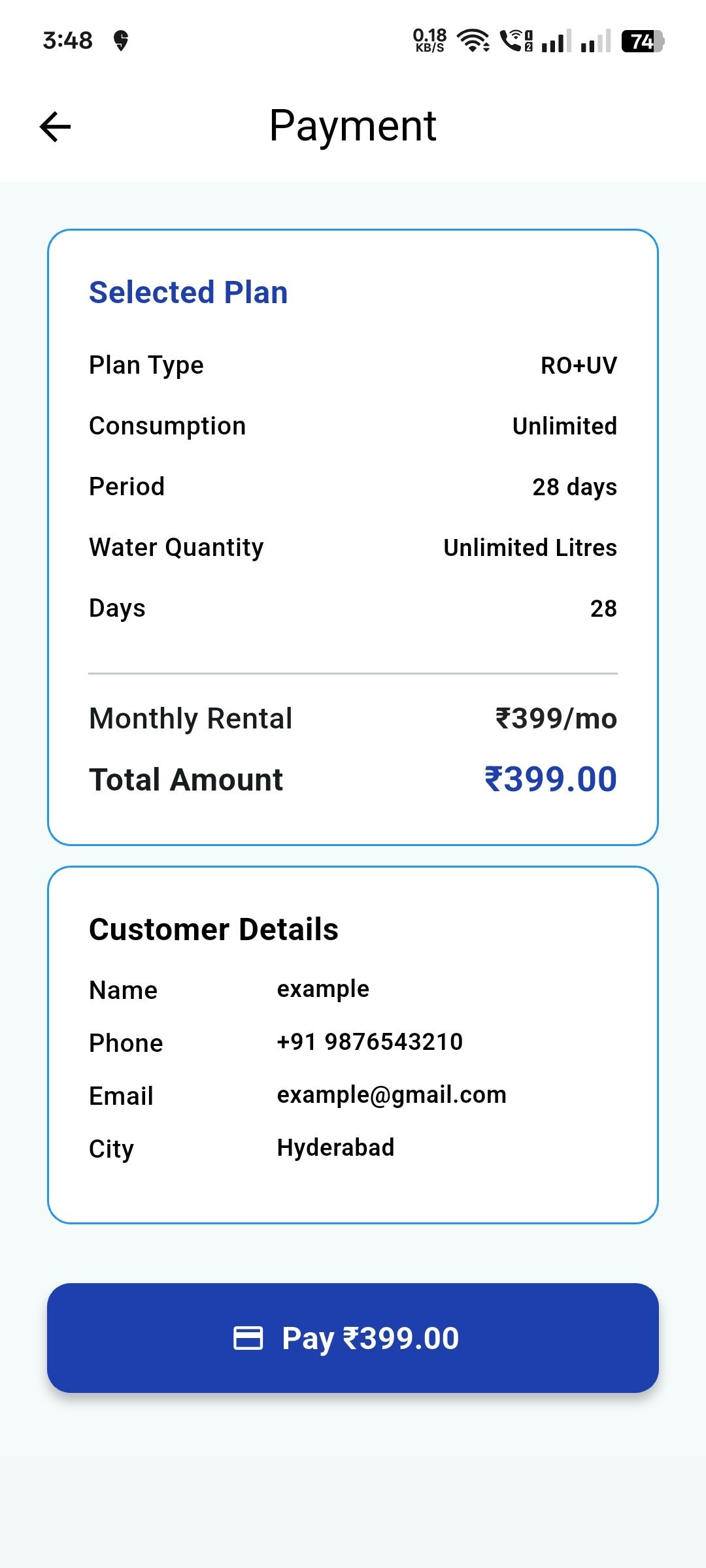Screen dimensions: 706x1568
Task: Tap the first mobile signal bars icon
Action: [556, 41]
